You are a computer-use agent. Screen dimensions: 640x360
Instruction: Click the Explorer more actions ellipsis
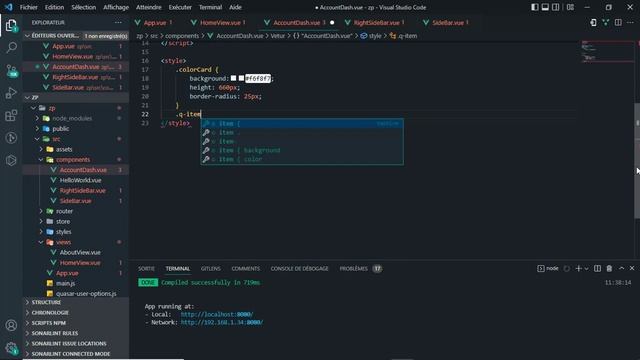118,22
